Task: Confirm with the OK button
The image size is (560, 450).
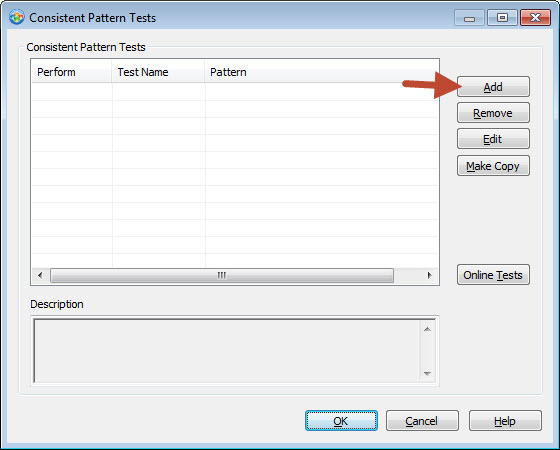Action: tap(341, 421)
